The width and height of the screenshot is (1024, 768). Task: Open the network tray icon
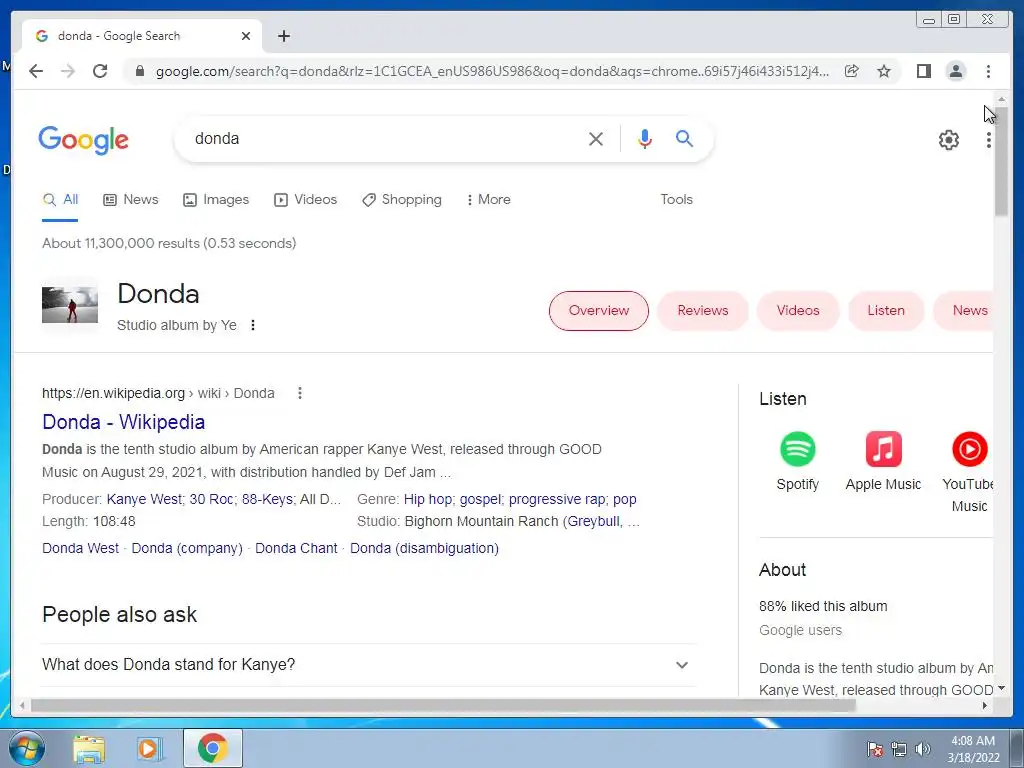899,749
